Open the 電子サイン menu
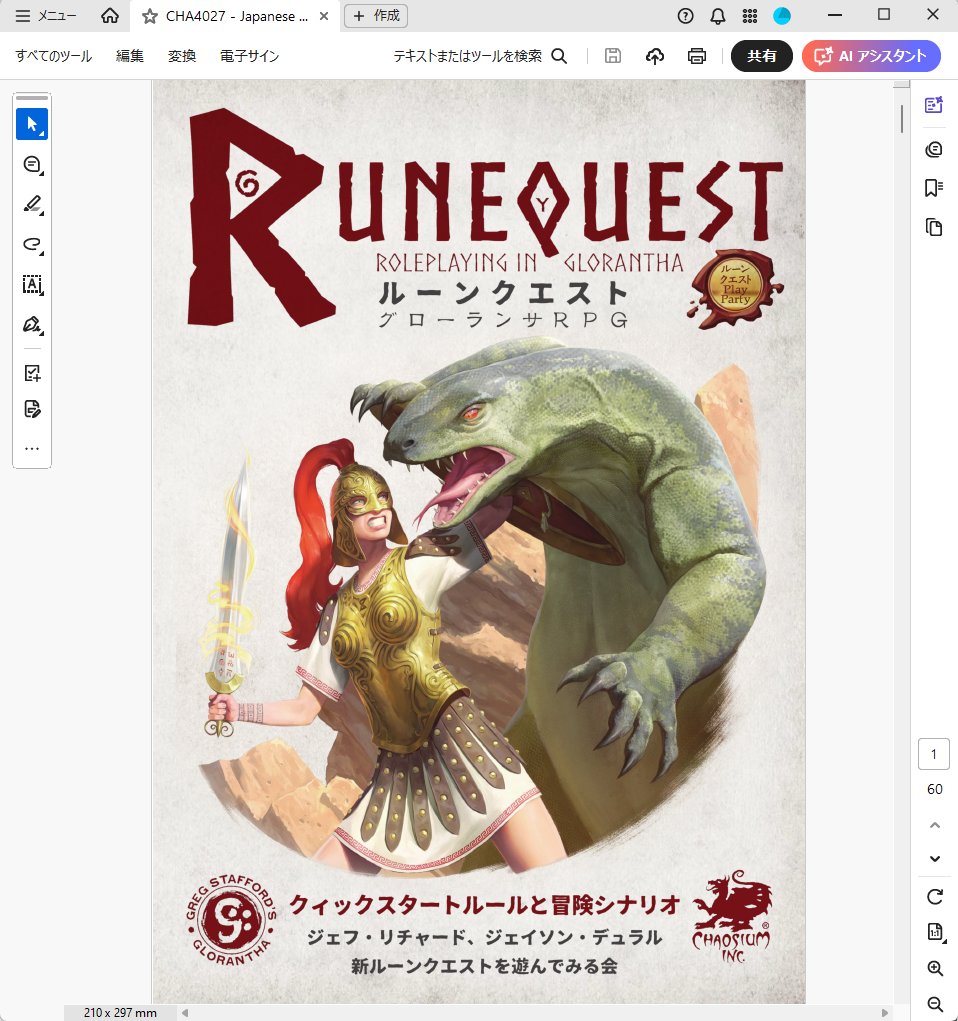Screen dimensions: 958x1021 tap(249, 56)
